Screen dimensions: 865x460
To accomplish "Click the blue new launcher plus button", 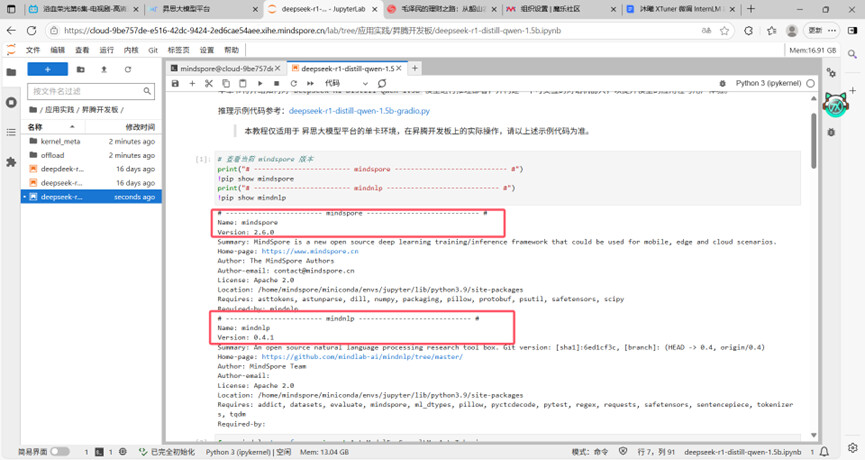I will pyautogui.click(x=47, y=70).
